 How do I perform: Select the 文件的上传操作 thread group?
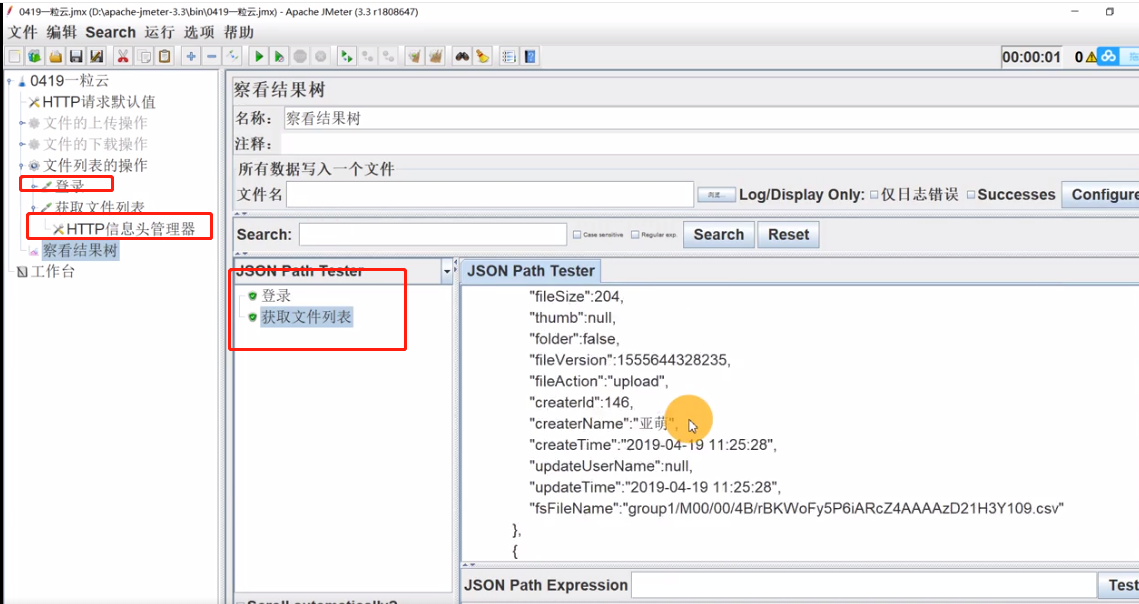94,124
